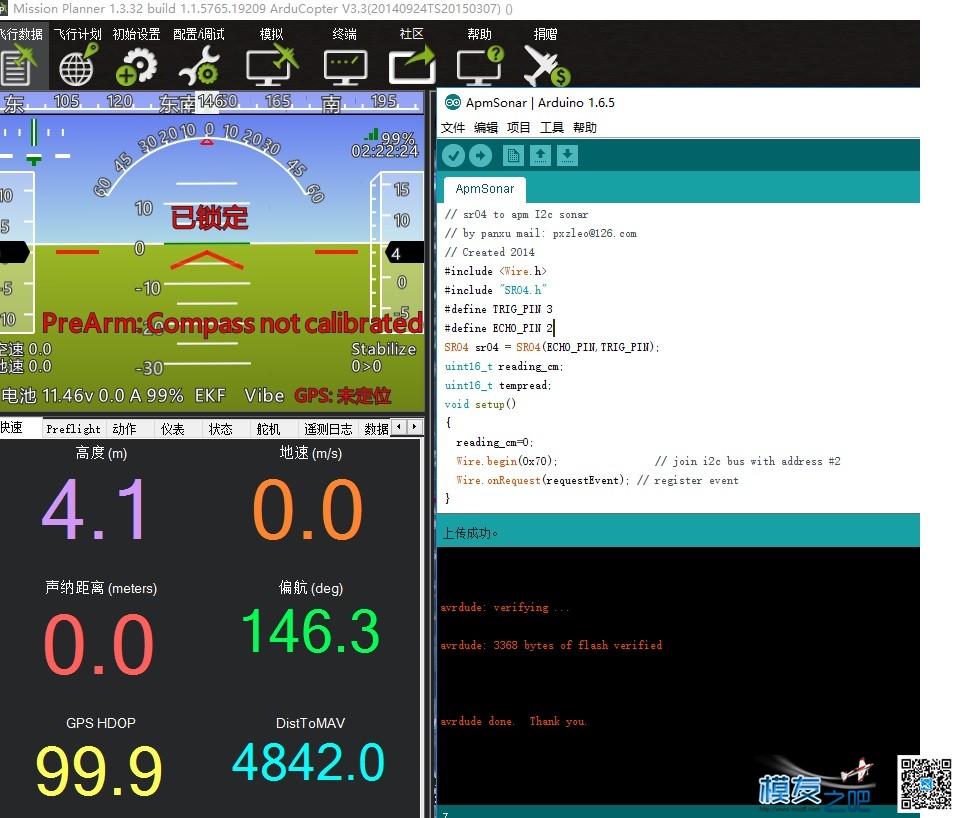The width and height of the screenshot is (960, 818).
Task: Click the 声纳距离 sonar distance value
Action: pos(98,644)
